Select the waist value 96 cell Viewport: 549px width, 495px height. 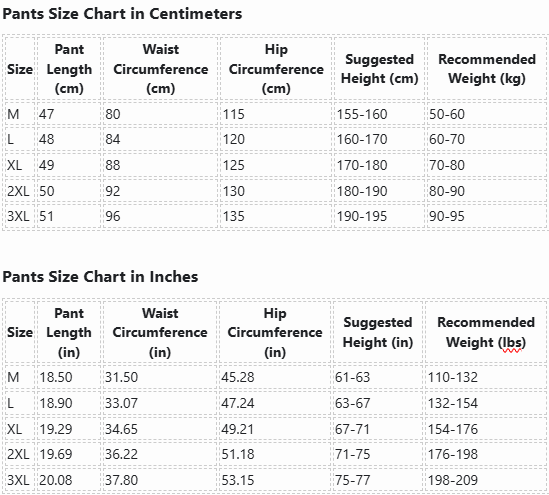pyautogui.click(x=160, y=216)
